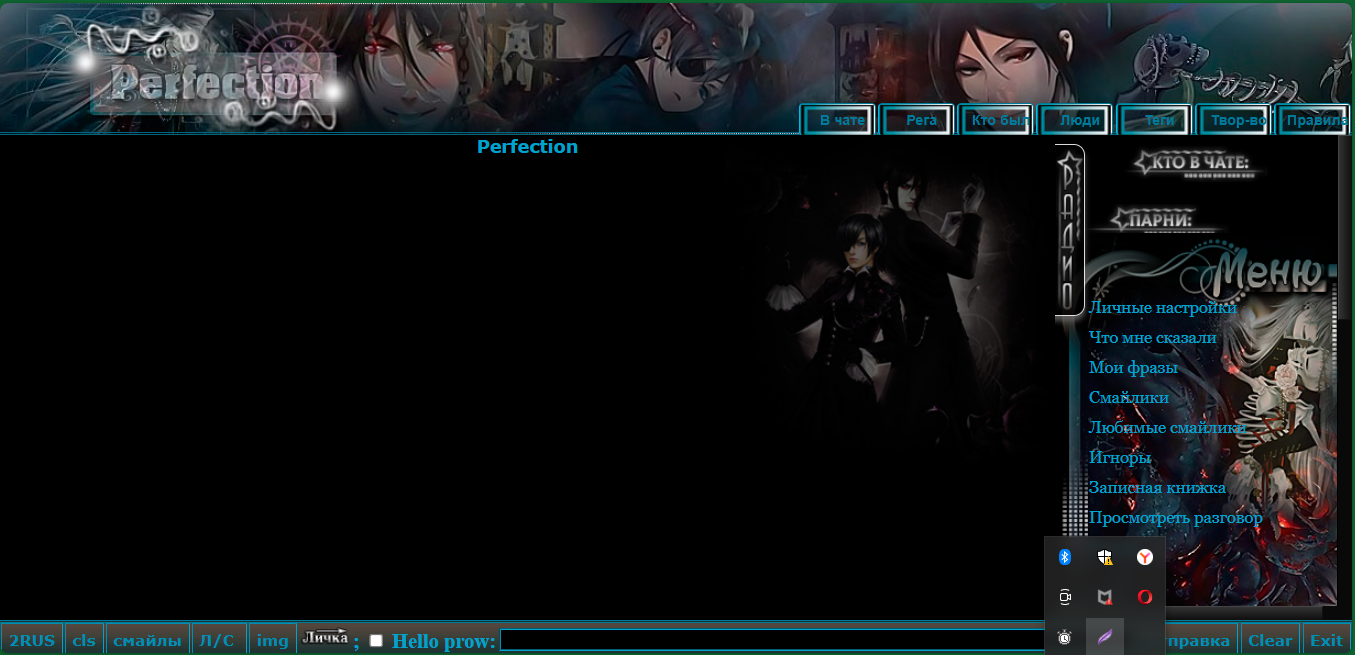Open Windows Security shield tray icon

[x=1105, y=557]
